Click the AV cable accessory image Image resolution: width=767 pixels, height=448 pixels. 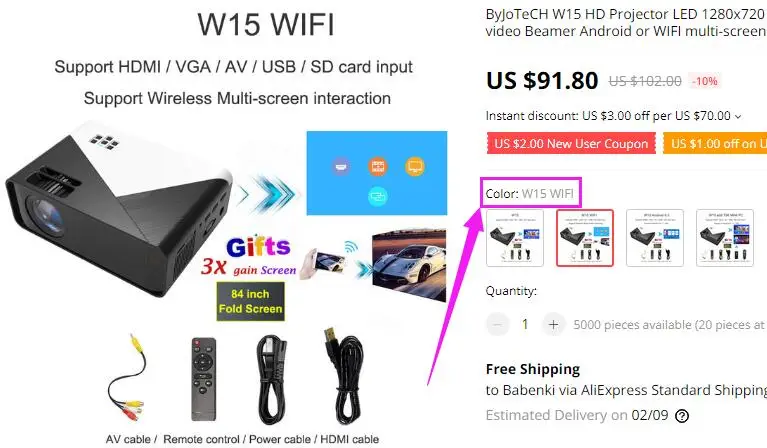(128, 378)
